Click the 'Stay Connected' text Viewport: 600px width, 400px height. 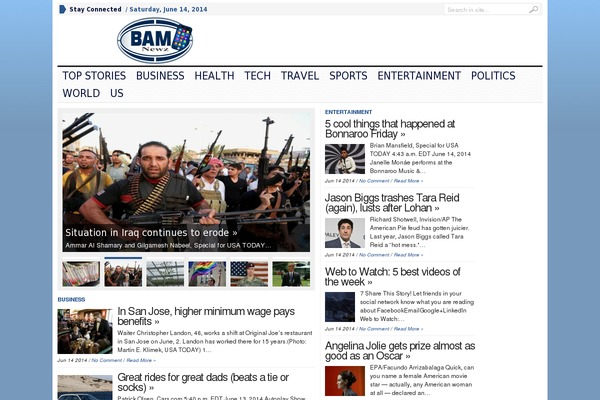[x=95, y=9]
